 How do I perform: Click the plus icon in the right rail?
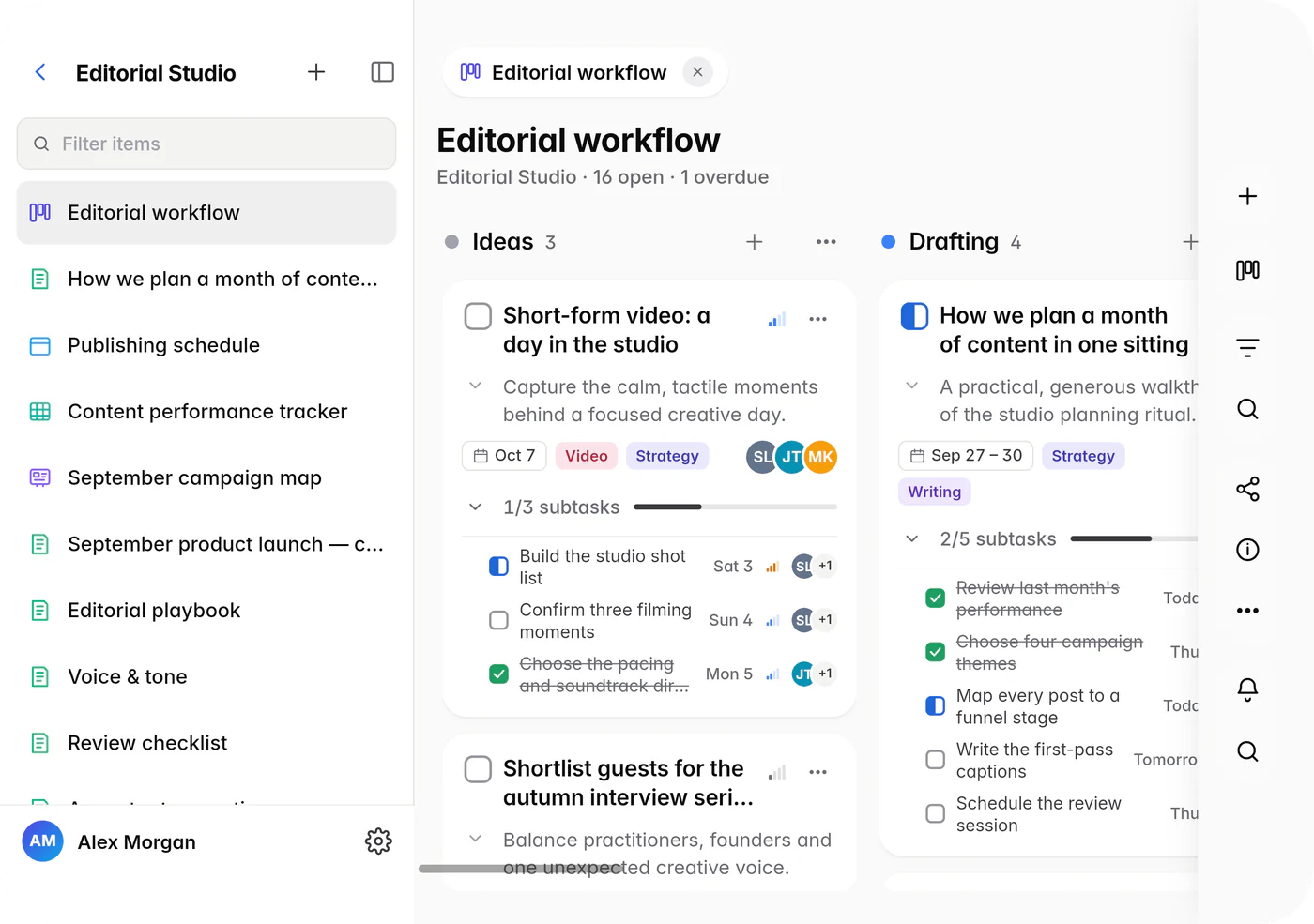(x=1247, y=196)
